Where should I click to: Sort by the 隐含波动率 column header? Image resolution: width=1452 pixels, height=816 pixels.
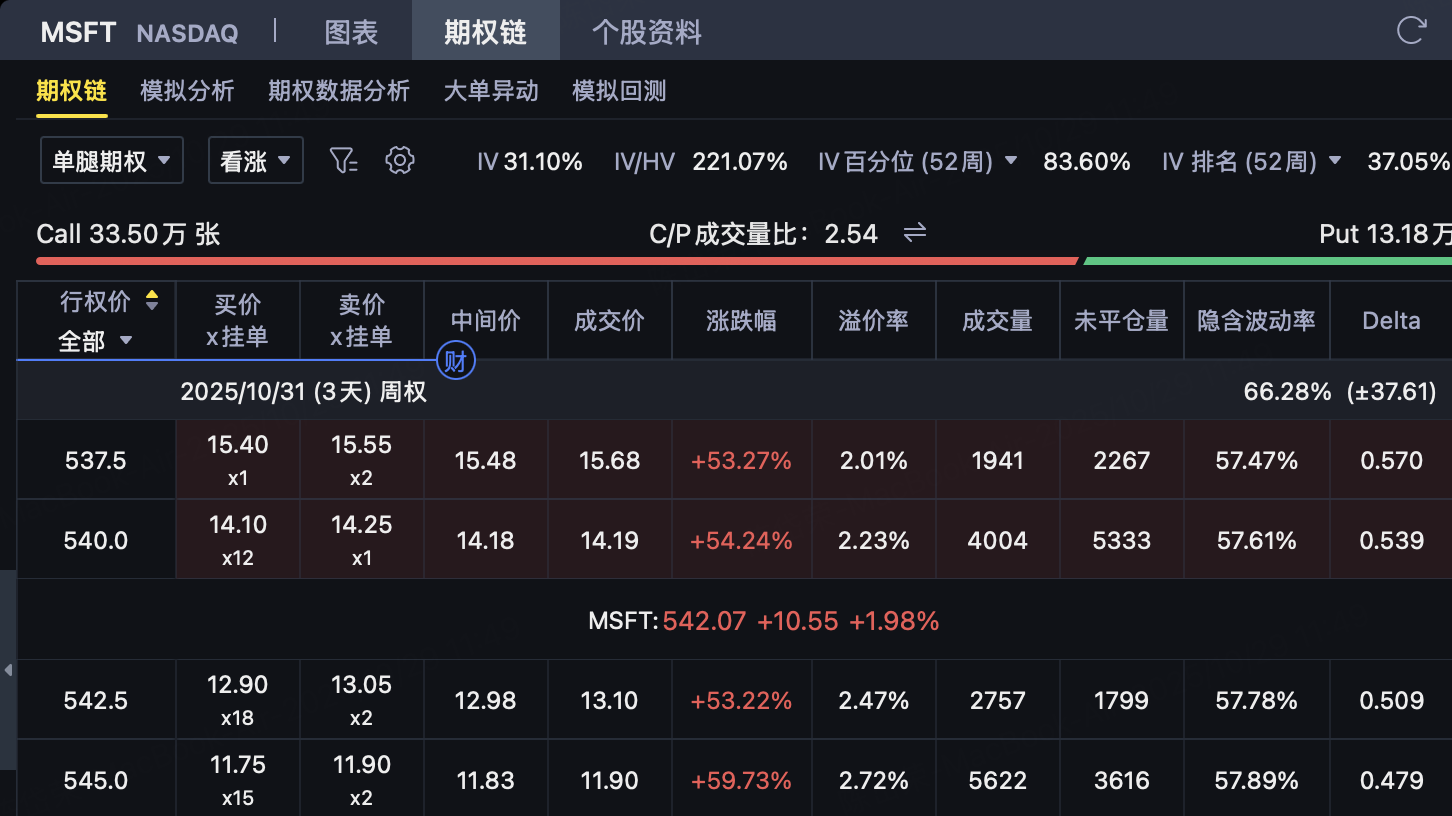click(x=1257, y=320)
